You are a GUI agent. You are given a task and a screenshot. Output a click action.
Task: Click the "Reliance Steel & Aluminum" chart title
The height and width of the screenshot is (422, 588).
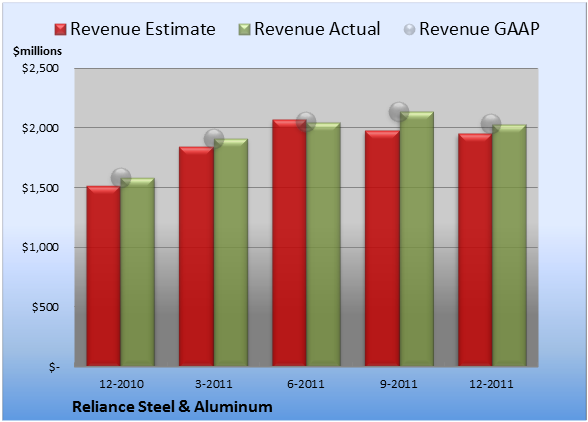point(172,407)
